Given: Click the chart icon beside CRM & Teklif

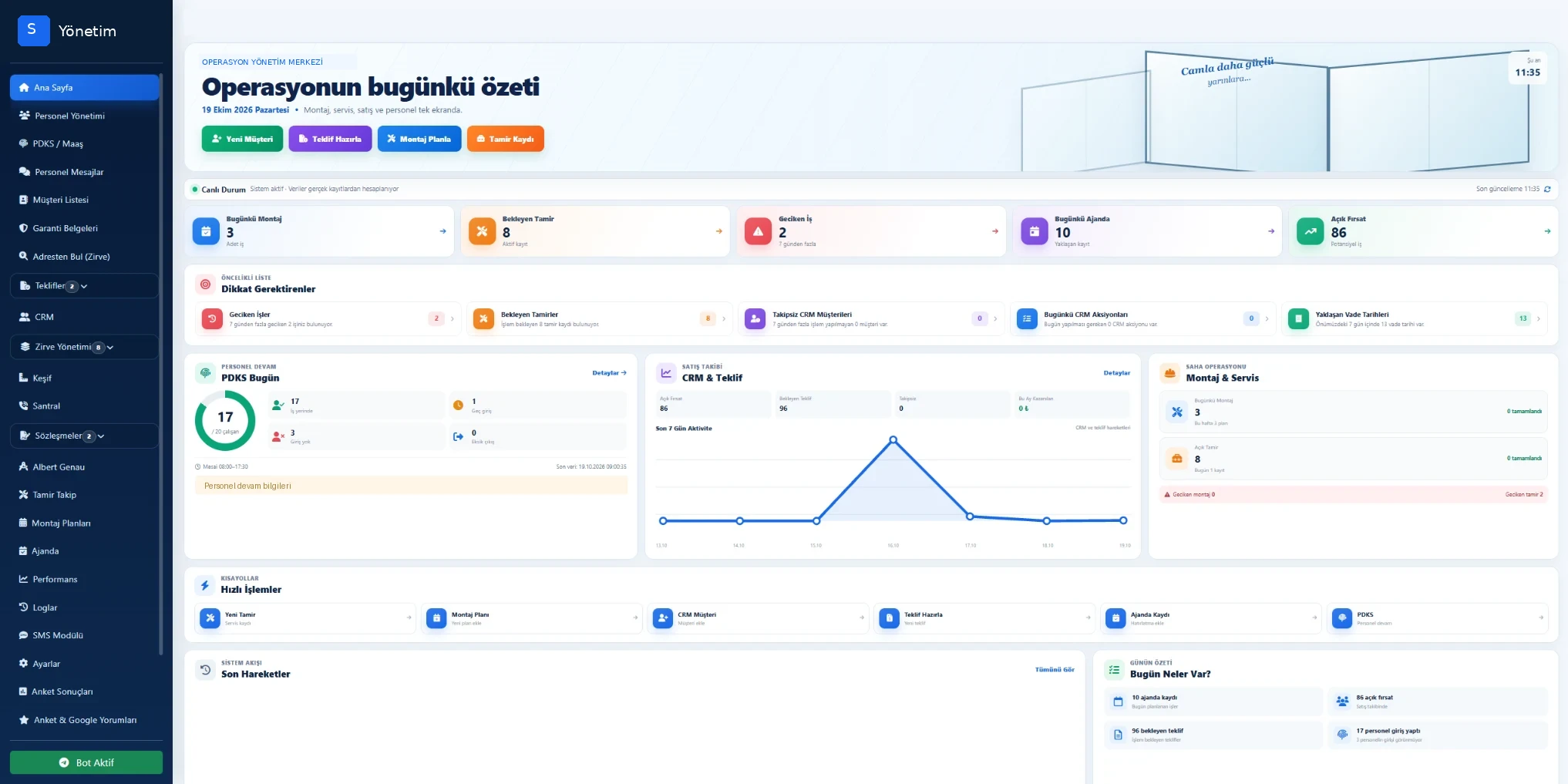Looking at the screenshot, I should pyautogui.click(x=666, y=373).
